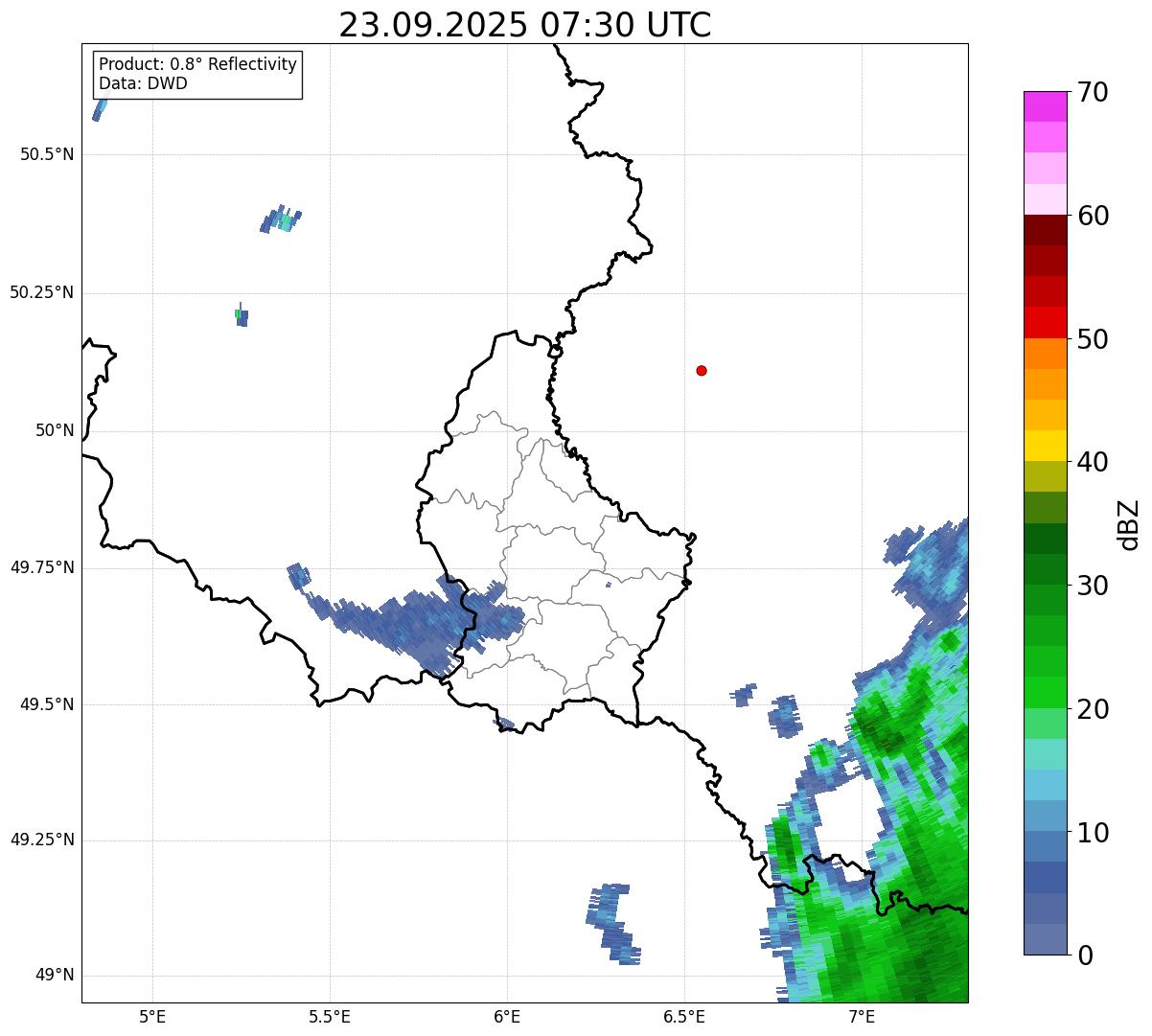Click the magenta top colorbar segment
1152x1036 pixels.
(1045, 106)
